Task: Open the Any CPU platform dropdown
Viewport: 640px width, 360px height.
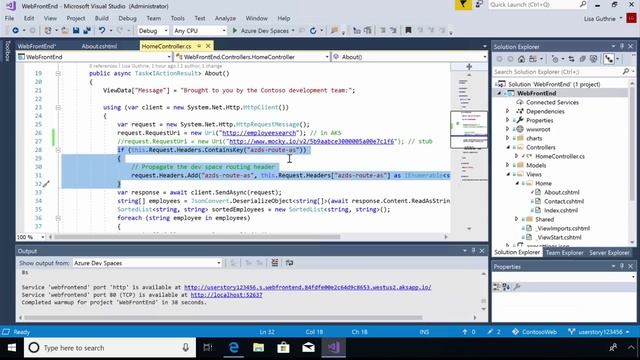Action: [x=199, y=31]
